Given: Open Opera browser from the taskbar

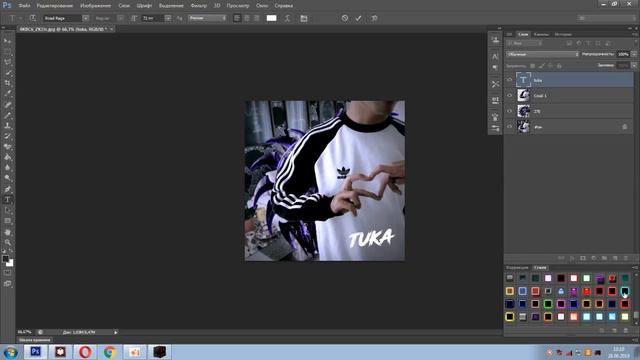Looking at the screenshot, I should pyautogui.click(x=85, y=351).
